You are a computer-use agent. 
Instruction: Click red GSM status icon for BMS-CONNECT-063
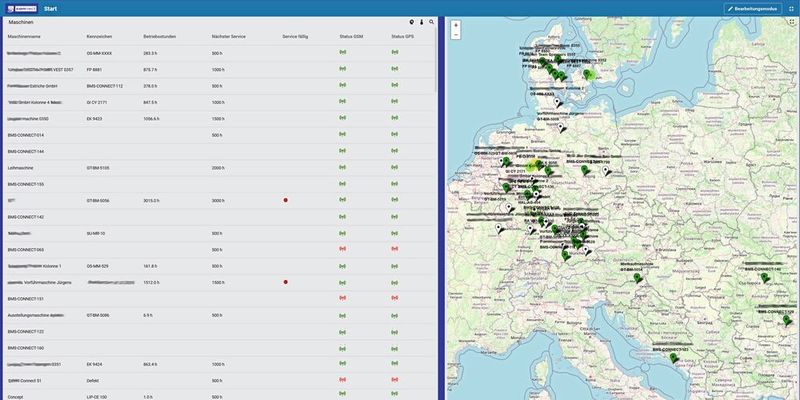click(342, 249)
